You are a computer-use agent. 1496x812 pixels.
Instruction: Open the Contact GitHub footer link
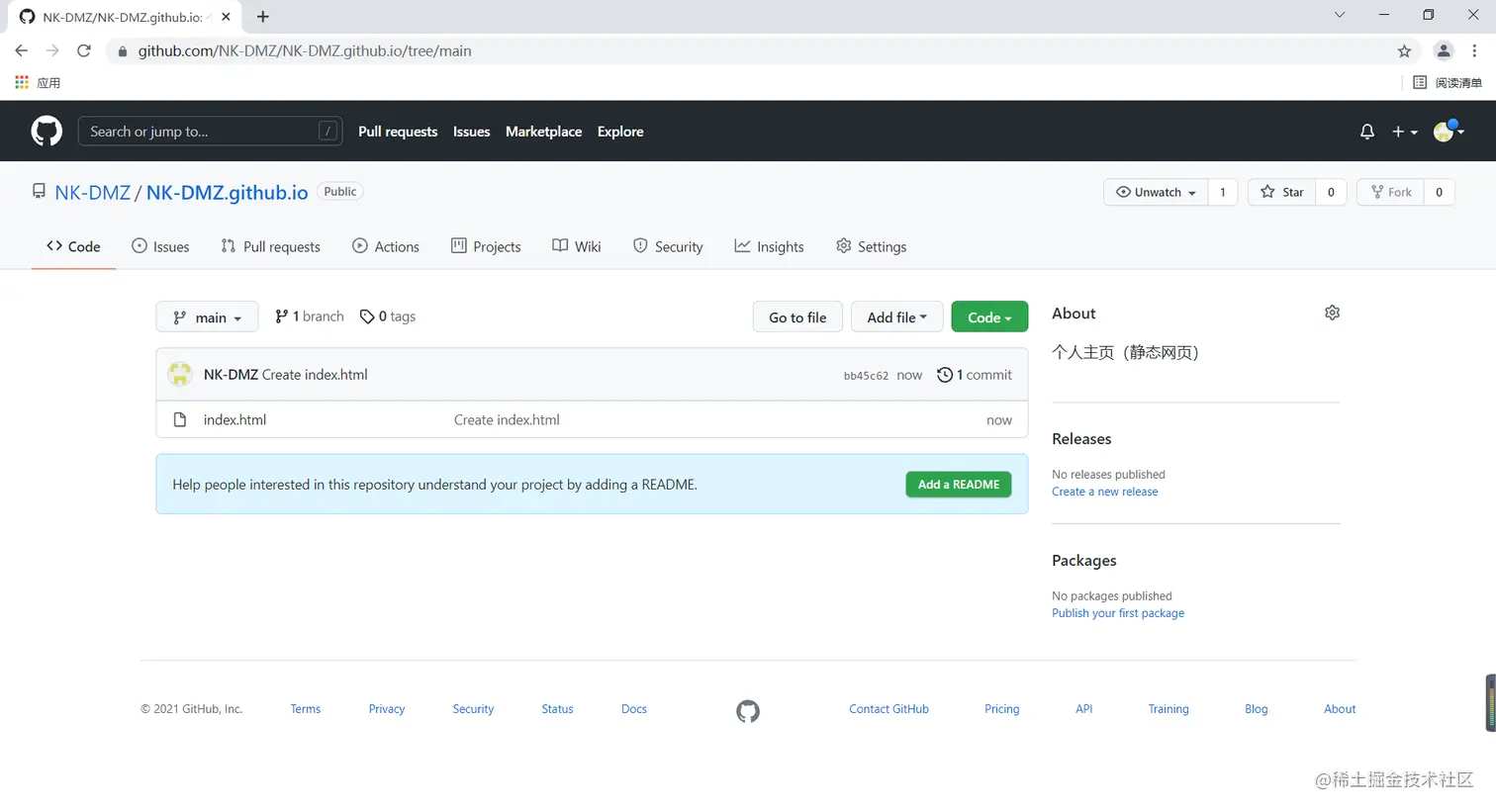tap(888, 709)
